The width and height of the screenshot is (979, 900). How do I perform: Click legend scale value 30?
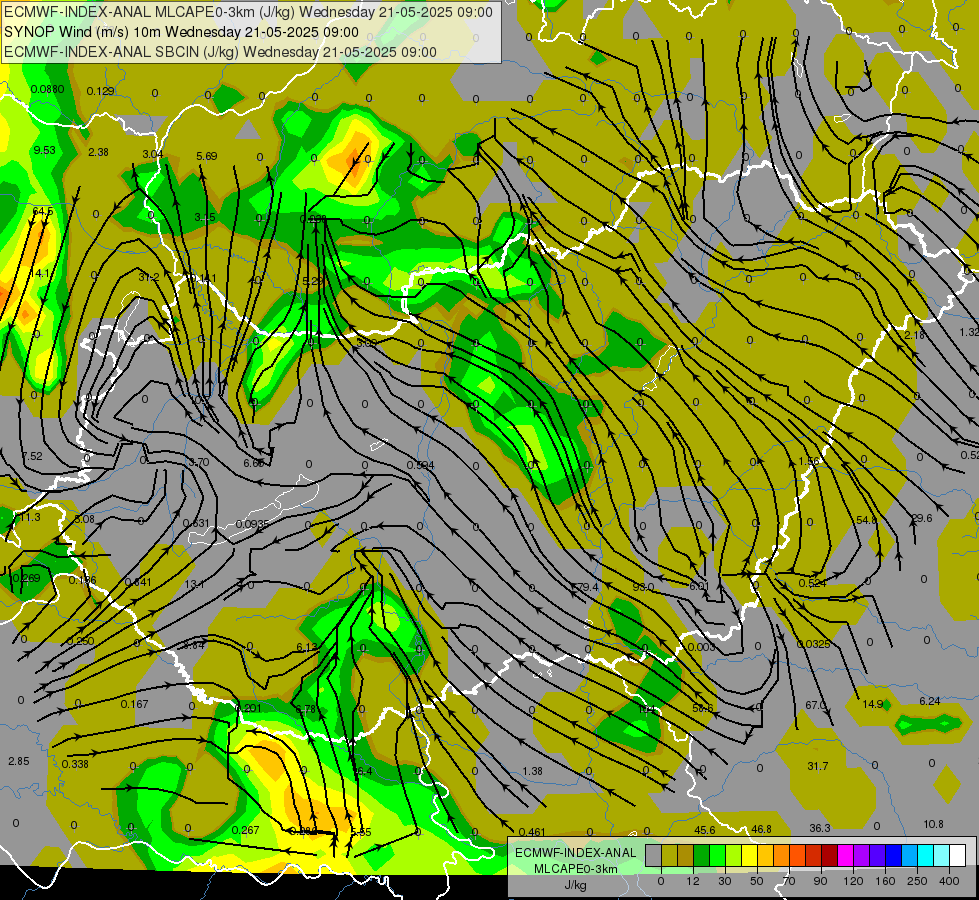[x=724, y=881]
